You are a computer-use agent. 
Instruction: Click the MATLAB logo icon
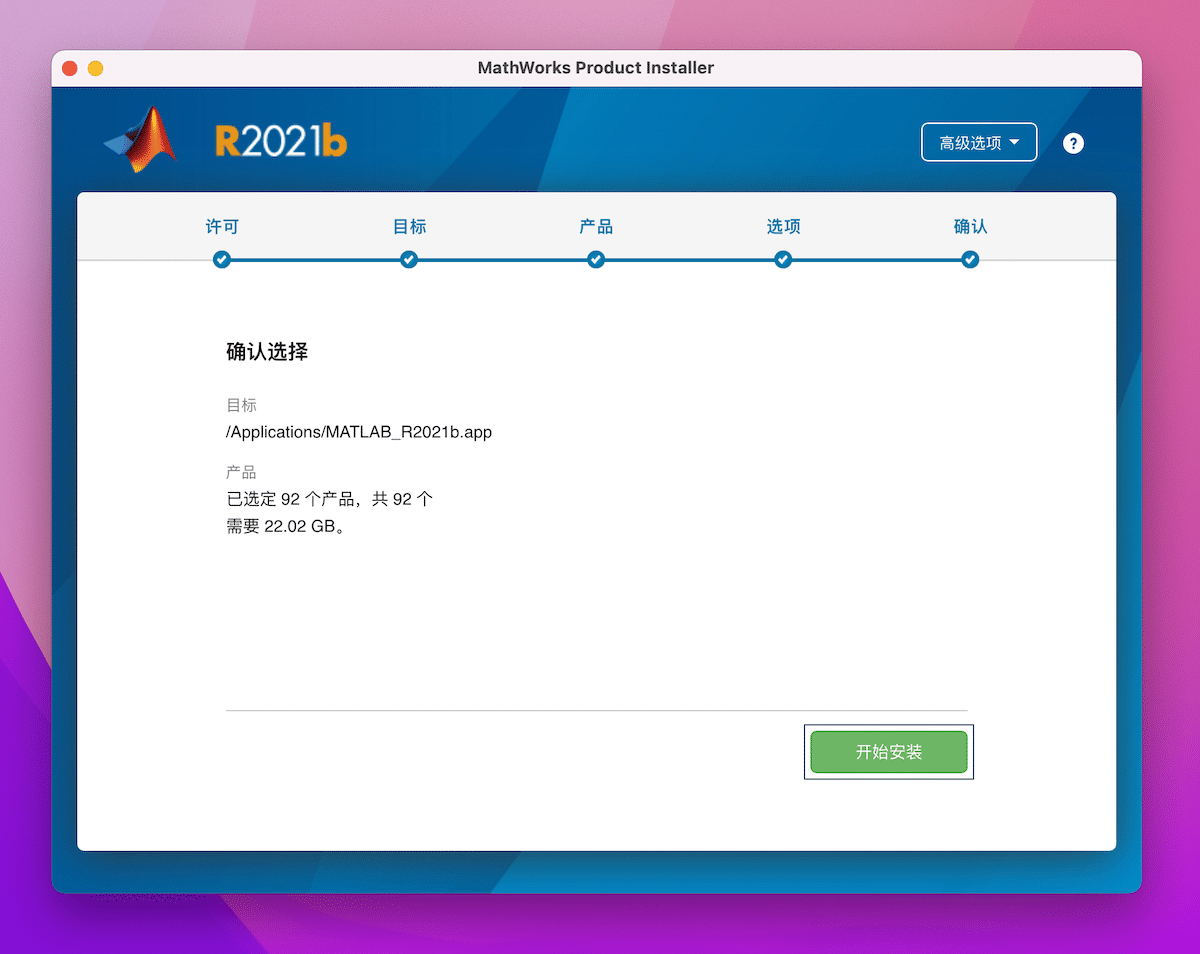pos(140,140)
